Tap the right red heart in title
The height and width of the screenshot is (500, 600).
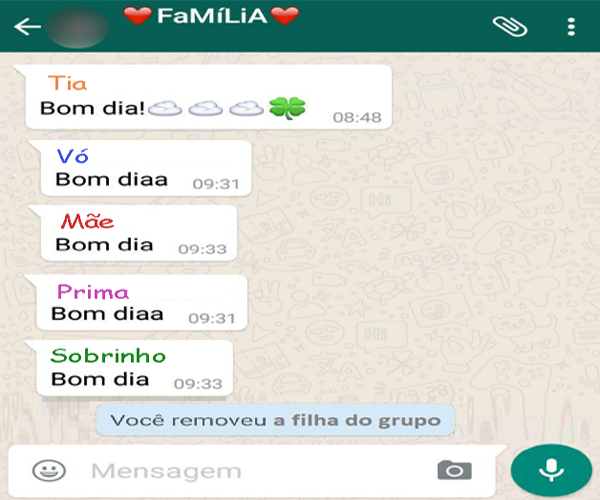coord(285,16)
